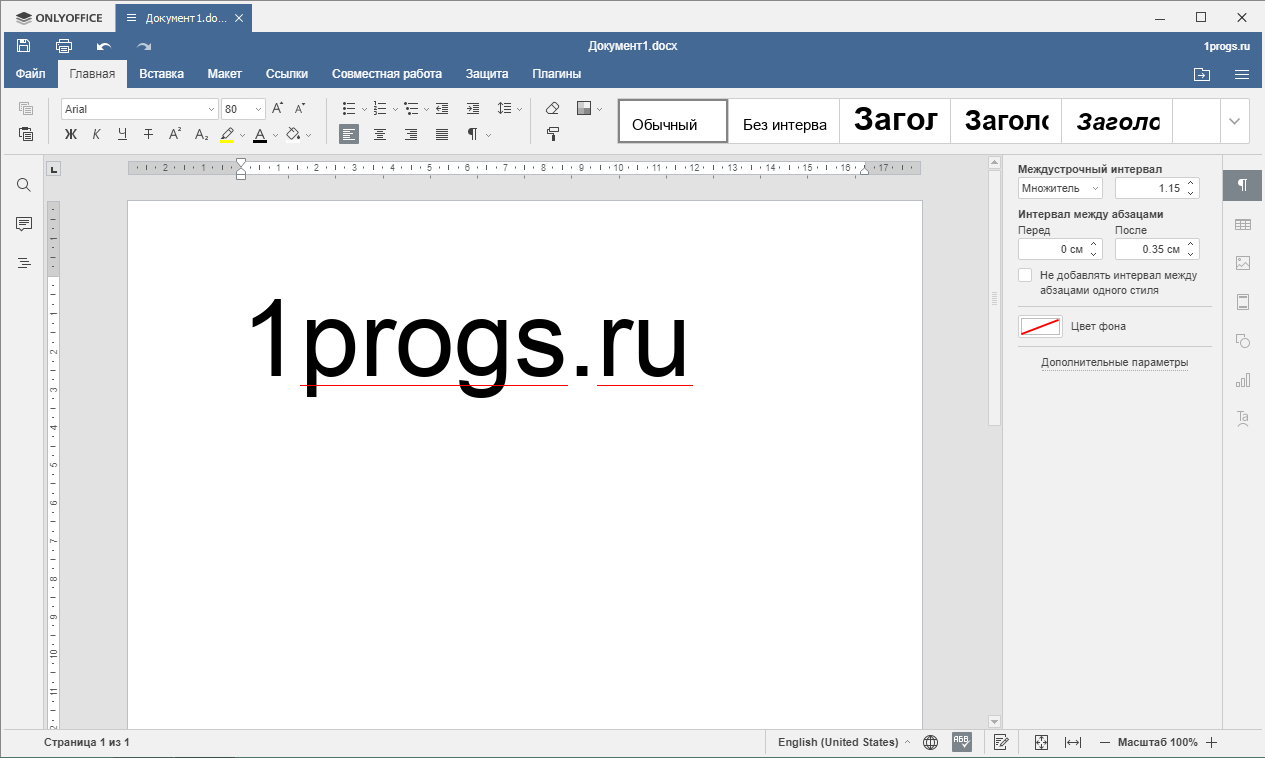Open shape settings in the right sidebar
This screenshot has width=1265, height=758.
[1243, 341]
